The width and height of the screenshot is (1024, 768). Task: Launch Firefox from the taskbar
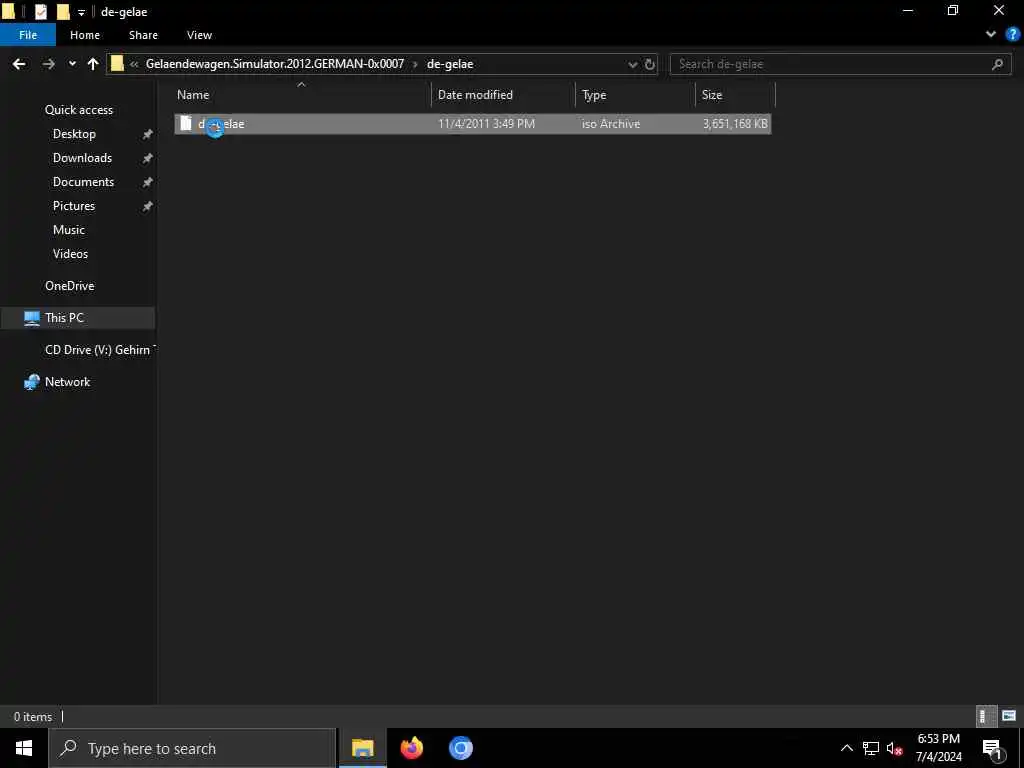411,748
